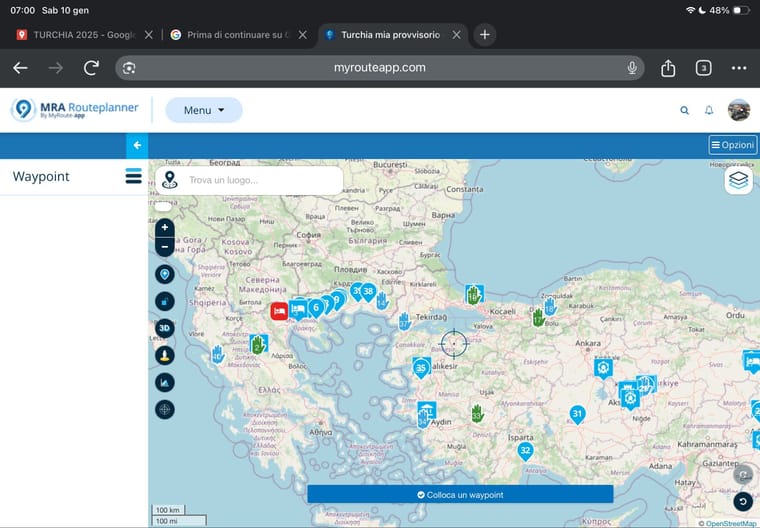Viewport: 760px width, 528px height.
Task: Click the map pin location tool icon
Action: pos(165,274)
